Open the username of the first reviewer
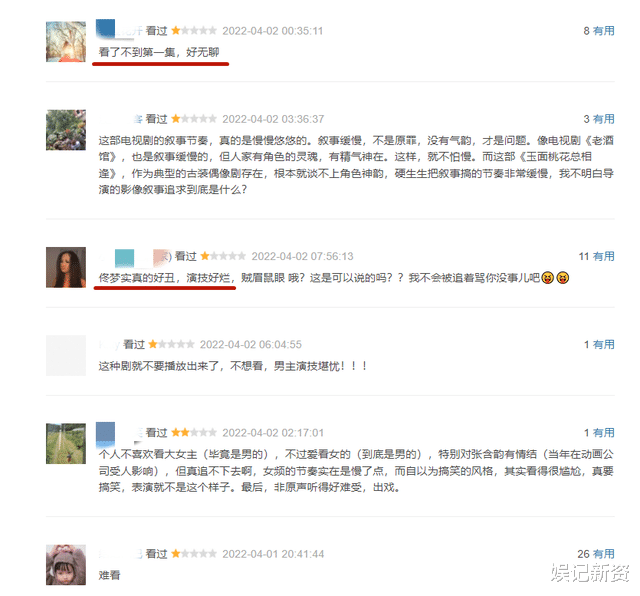The image size is (640, 596). [120, 30]
